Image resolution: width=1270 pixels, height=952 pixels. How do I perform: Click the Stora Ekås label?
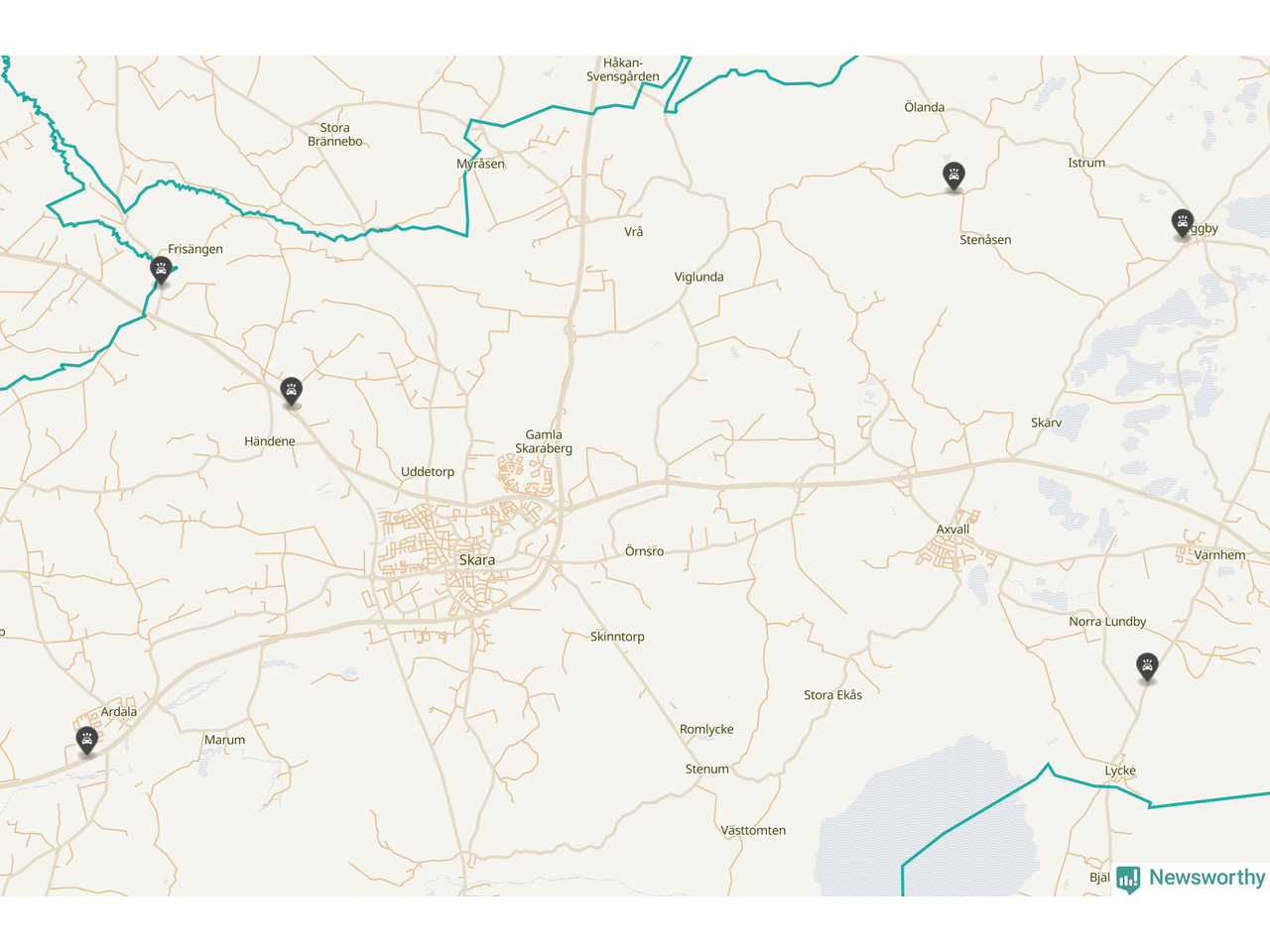pyautogui.click(x=833, y=695)
